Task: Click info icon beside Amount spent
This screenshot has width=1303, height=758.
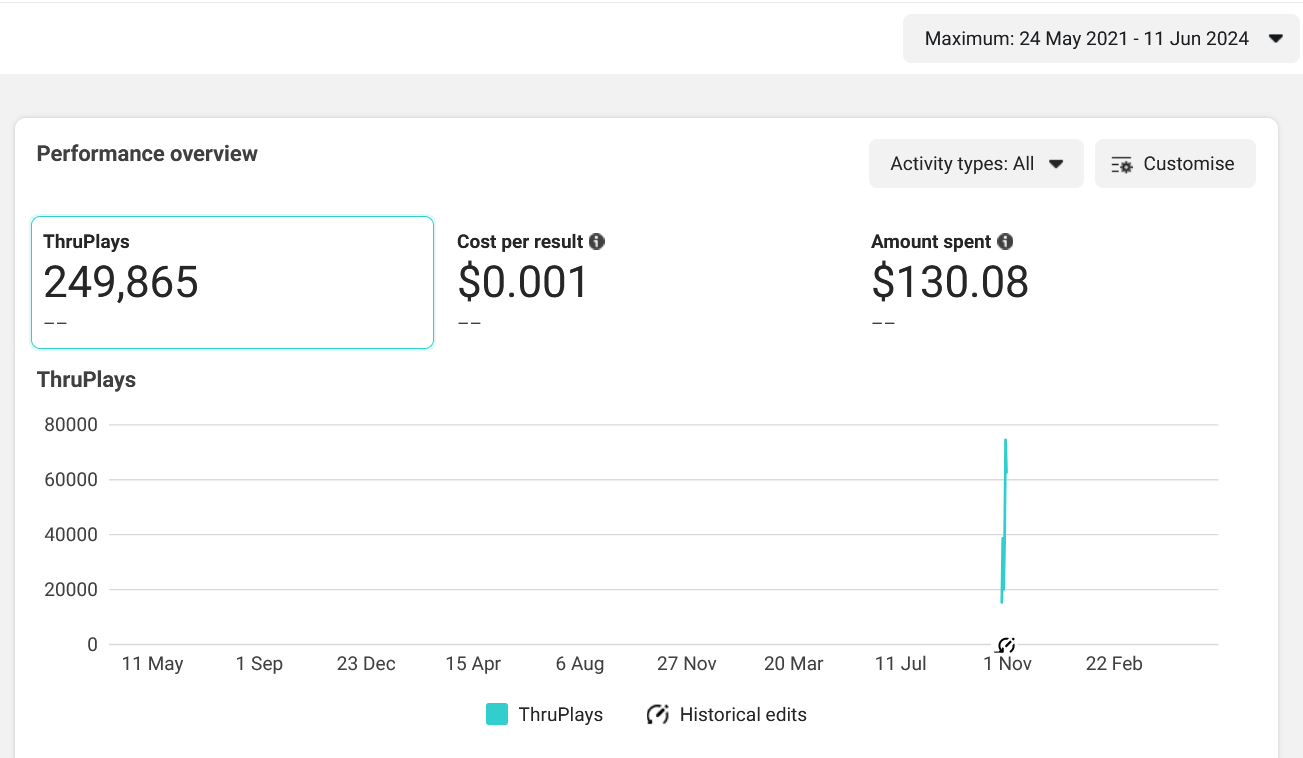Action: tap(1005, 242)
